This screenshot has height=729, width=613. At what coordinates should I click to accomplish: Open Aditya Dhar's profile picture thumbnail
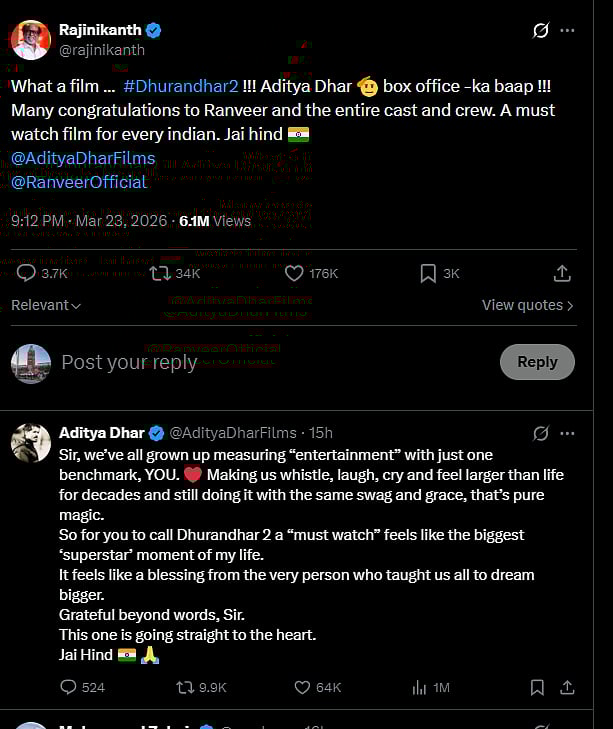(31, 443)
